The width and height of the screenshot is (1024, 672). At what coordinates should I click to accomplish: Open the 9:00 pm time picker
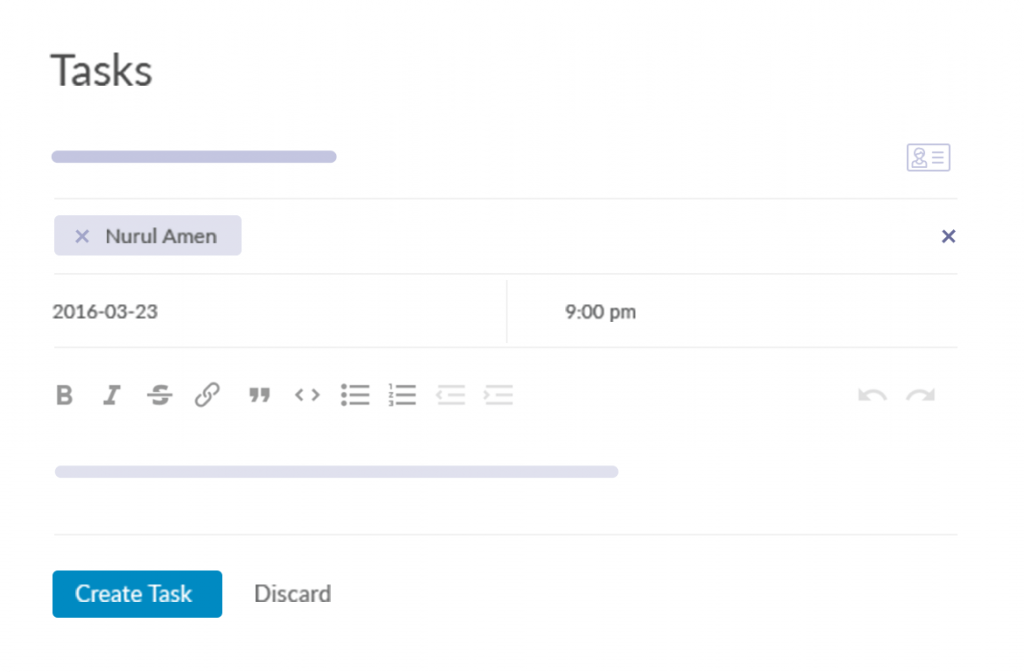(600, 311)
